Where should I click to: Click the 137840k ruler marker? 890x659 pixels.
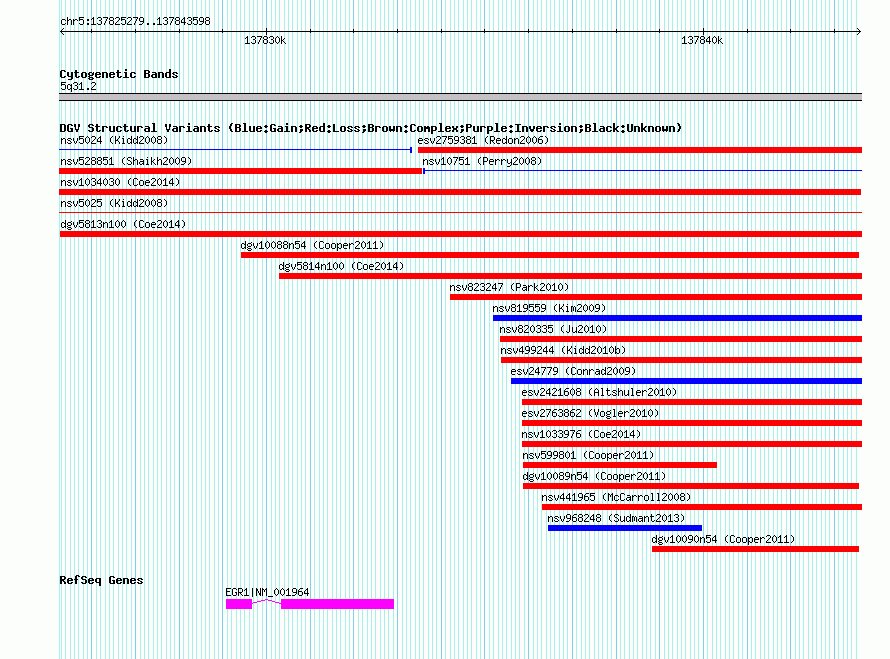coord(702,40)
